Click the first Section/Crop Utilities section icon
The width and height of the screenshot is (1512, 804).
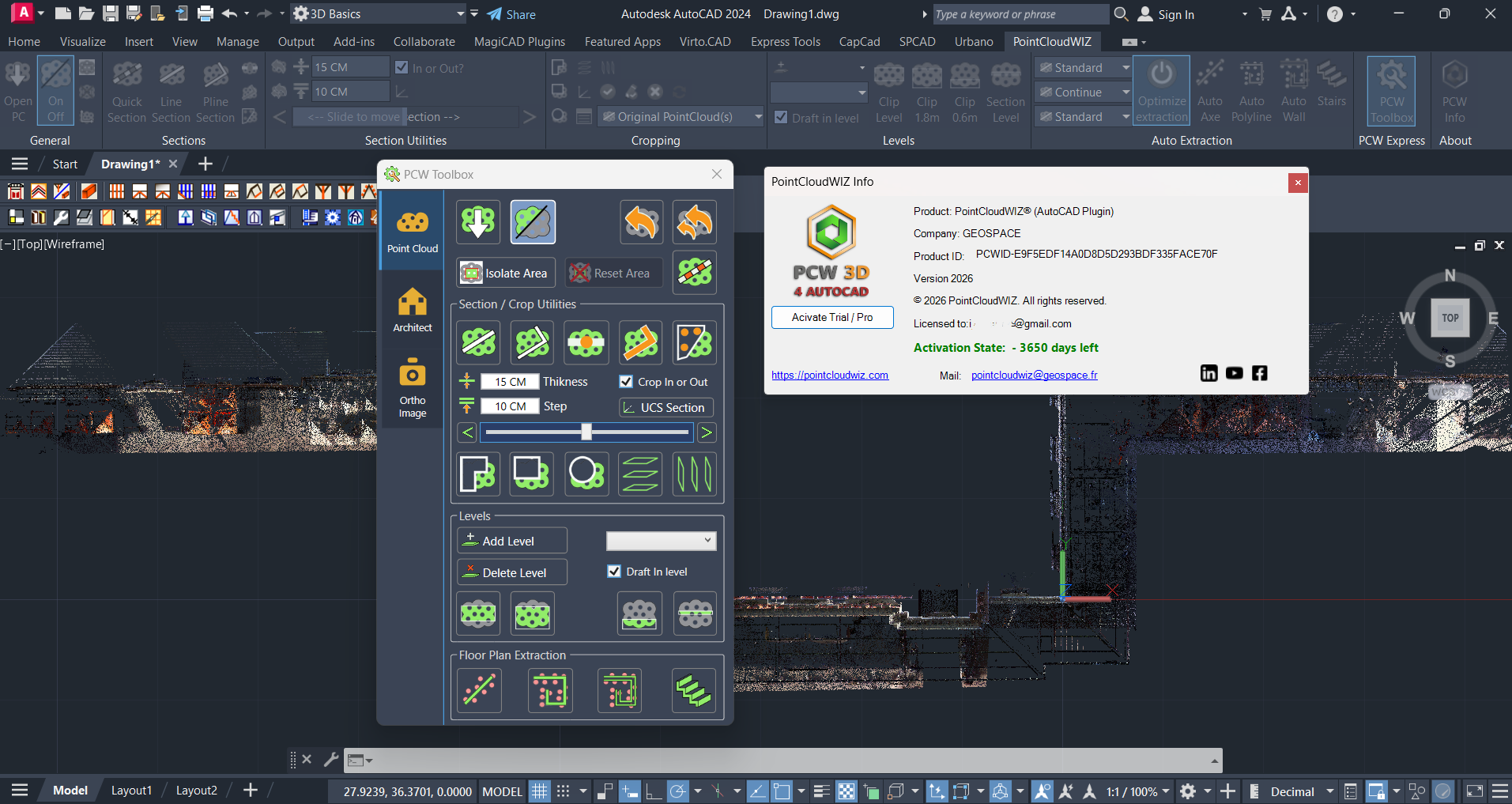pyautogui.click(x=478, y=342)
